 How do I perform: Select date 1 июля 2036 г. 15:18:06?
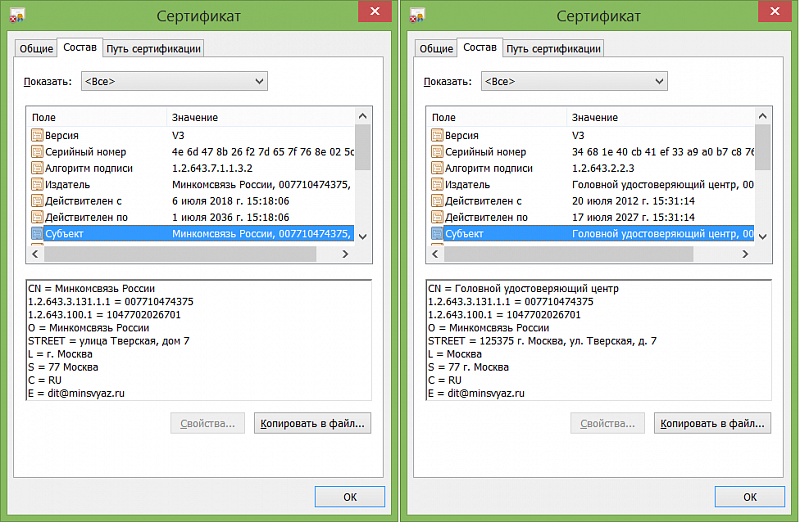point(231,217)
